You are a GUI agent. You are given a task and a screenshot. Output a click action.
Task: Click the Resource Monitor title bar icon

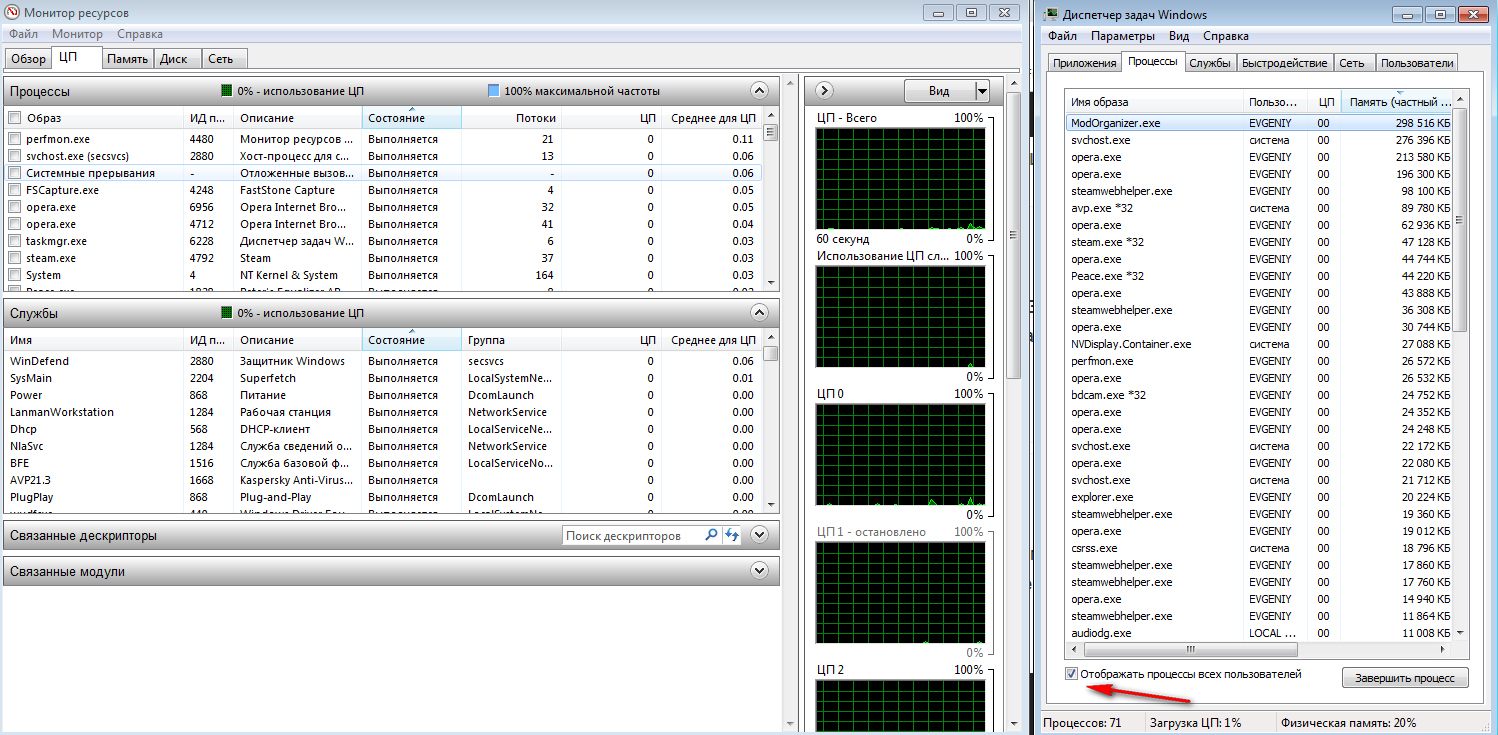click(11, 13)
